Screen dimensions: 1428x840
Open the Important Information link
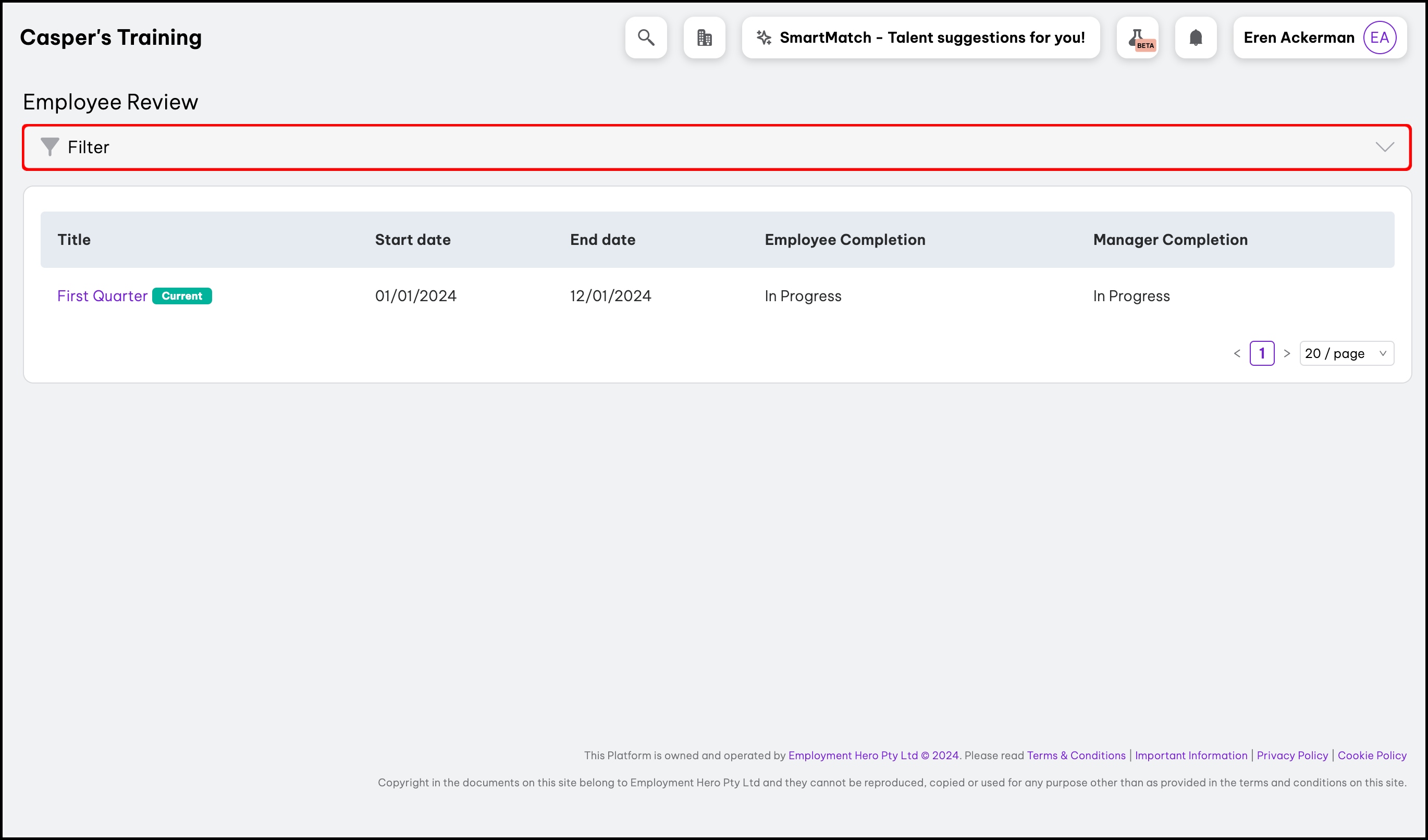click(x=1190, y=755)
